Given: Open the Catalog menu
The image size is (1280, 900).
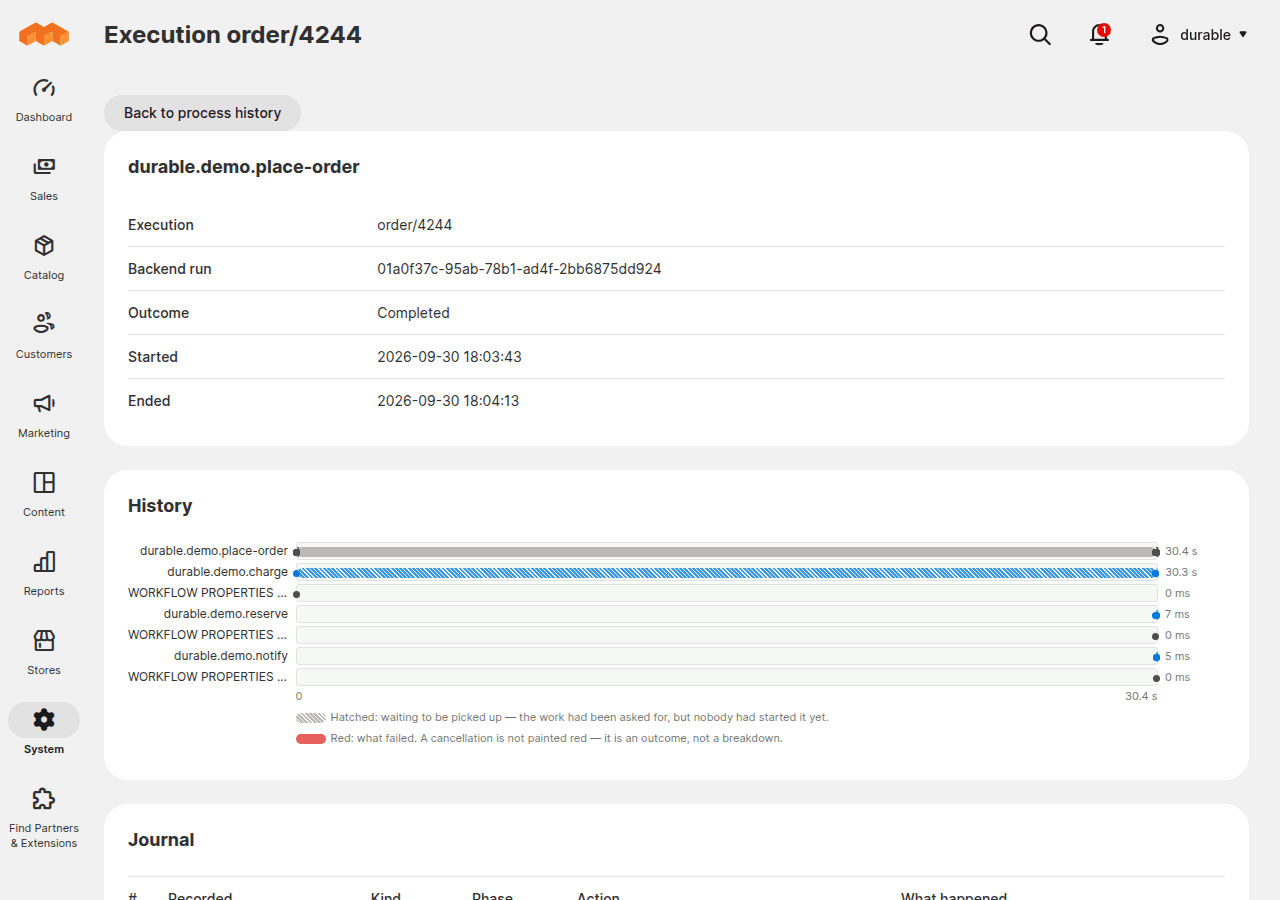Looking at the screenshot, I should [x=44, y=258].
